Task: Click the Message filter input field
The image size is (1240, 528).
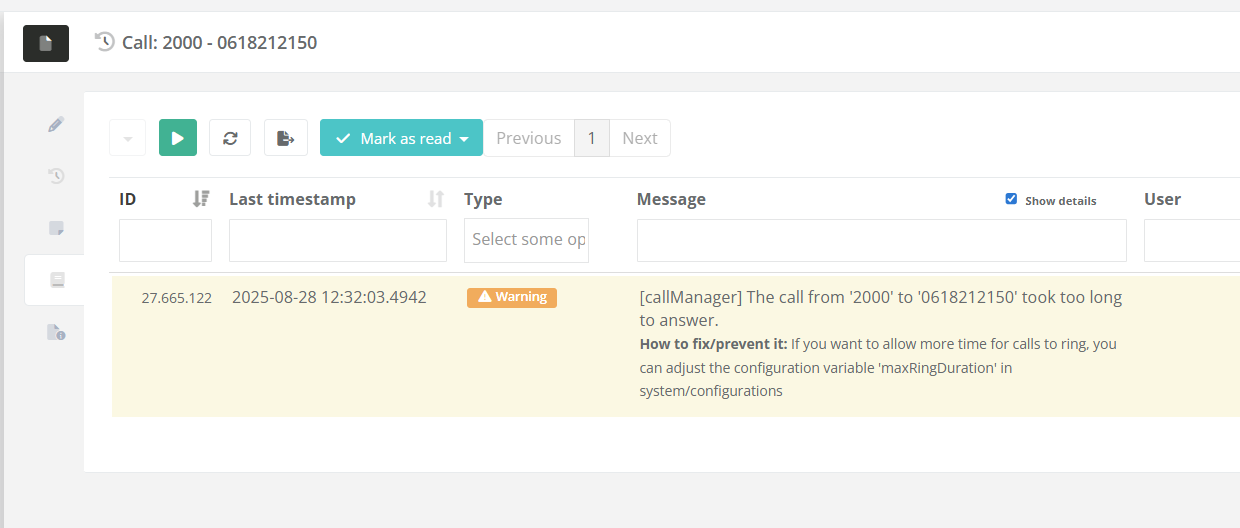Action: pyautogui.click(x=881, y=240)
